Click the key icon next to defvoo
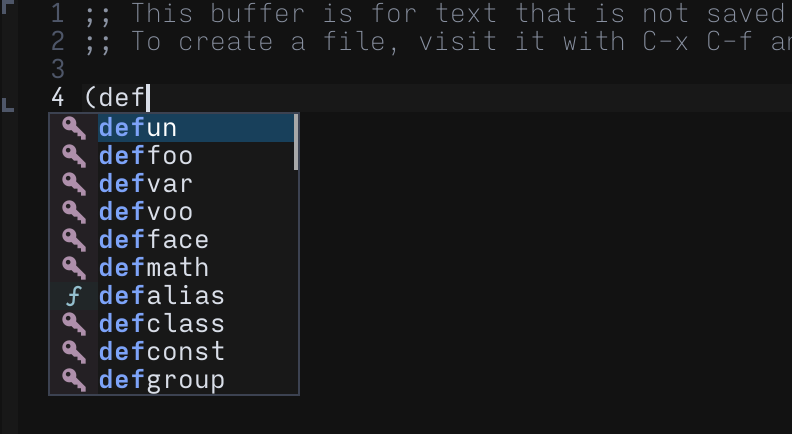The image size is (792, 434). click(74, 212)
